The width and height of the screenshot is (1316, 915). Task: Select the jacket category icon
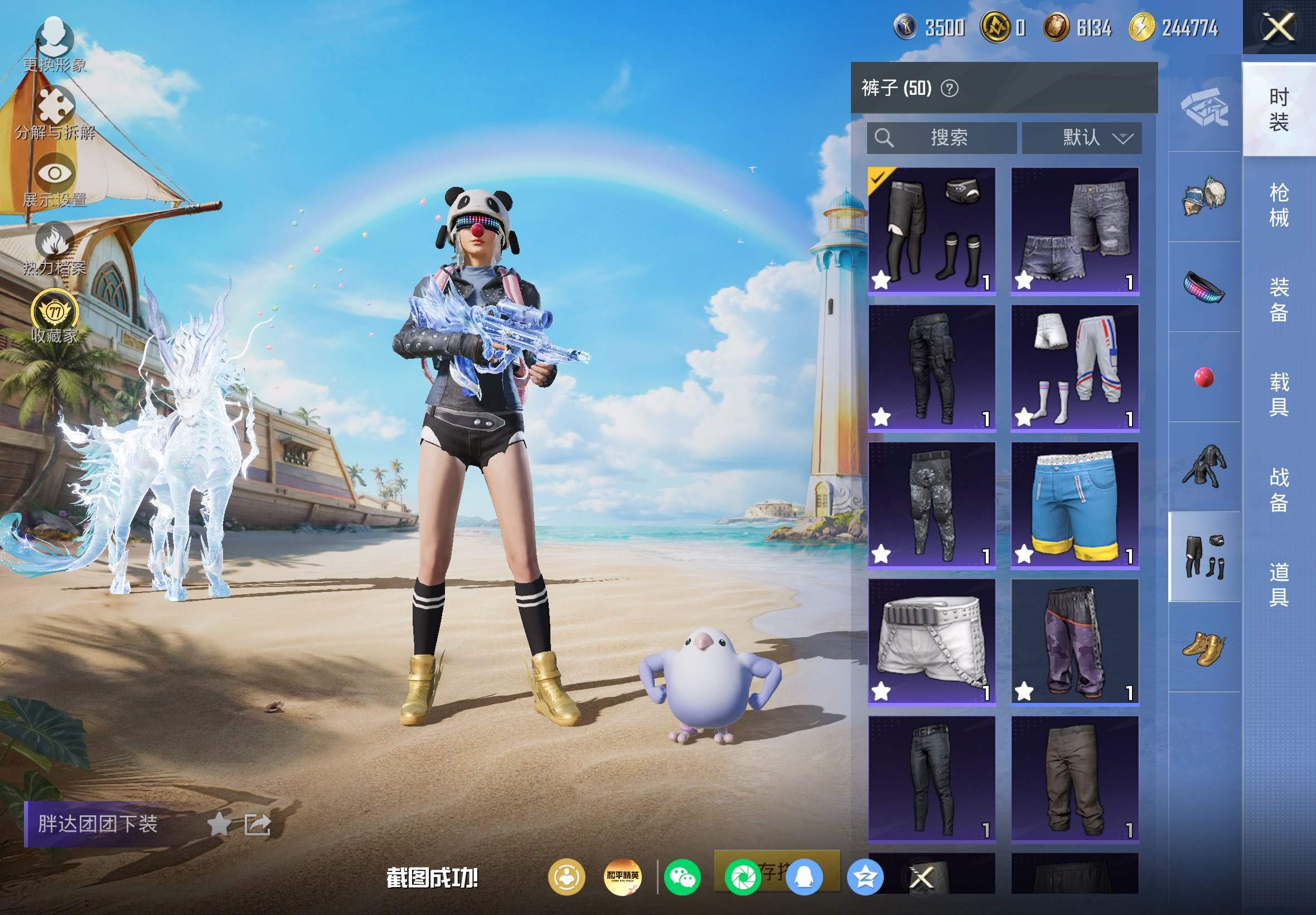[1204, 466]
